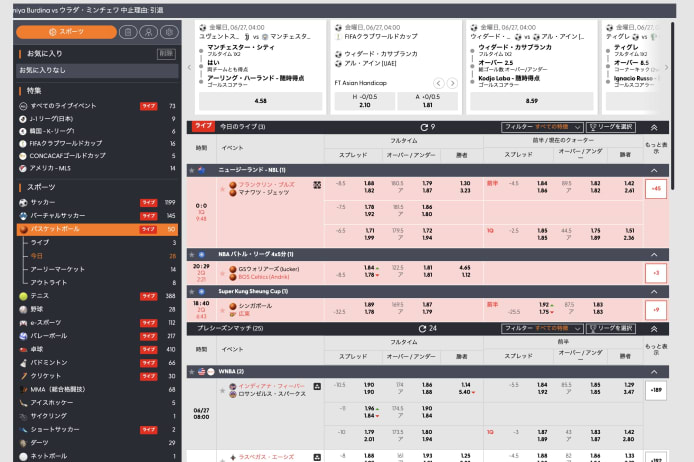Image resolution: width=694 pixels, height=462 pixels.
Task: Show more markets +45 for Franklin Bulls match
Action: (656, 189)
